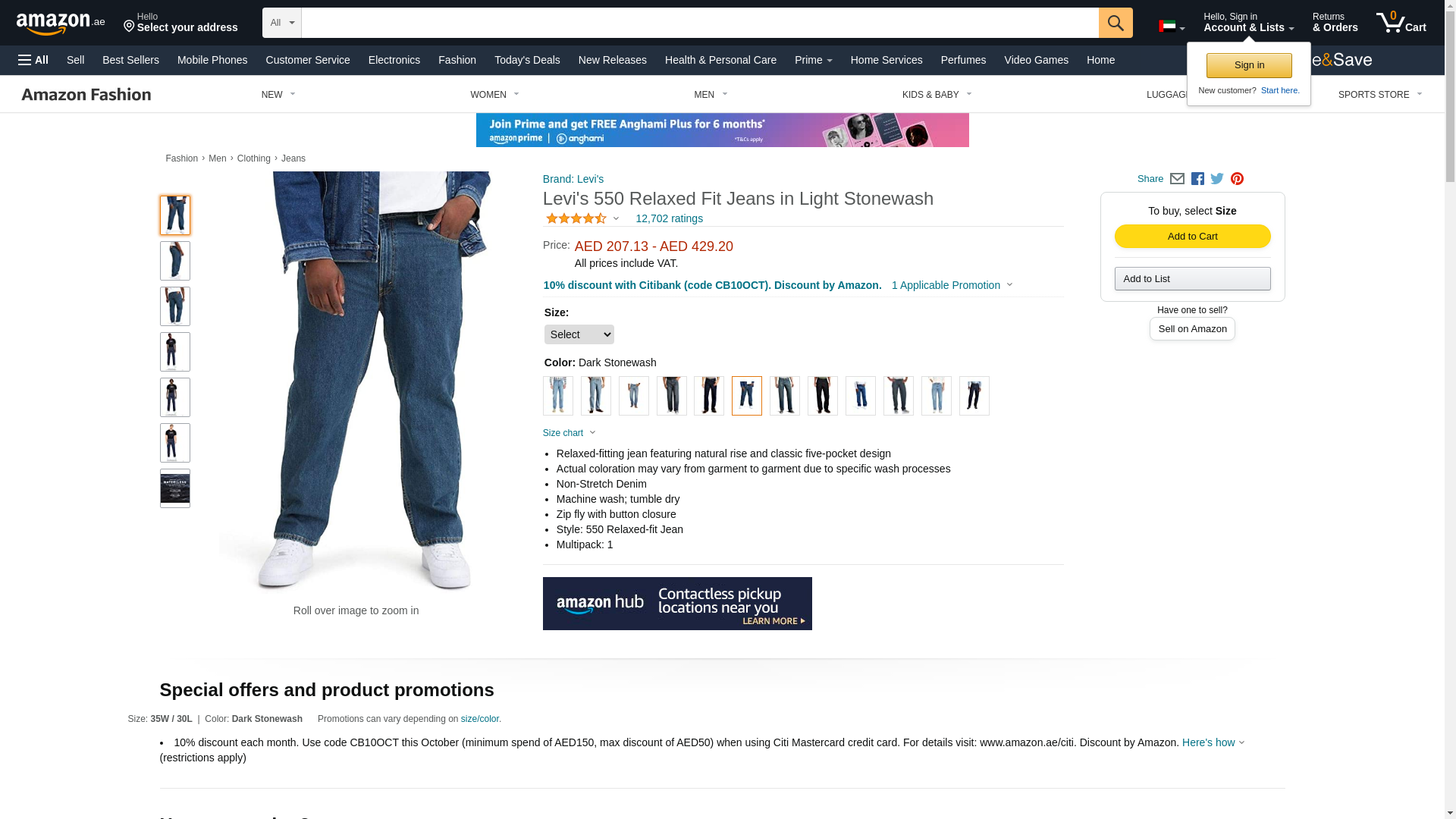Share product via email icon
The width and height of the screenshot is (1456, 819).
coord(1177,179)
